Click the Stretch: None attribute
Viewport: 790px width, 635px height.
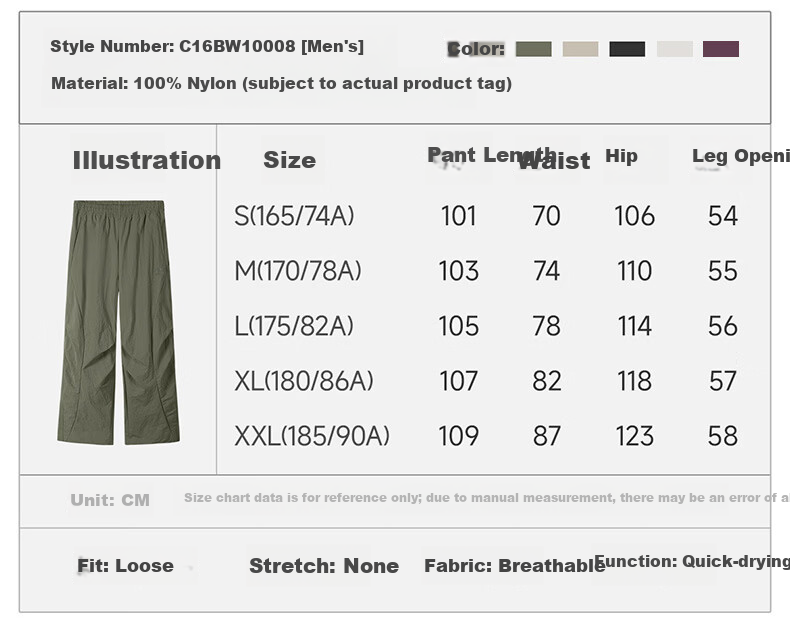pos(324,566)
